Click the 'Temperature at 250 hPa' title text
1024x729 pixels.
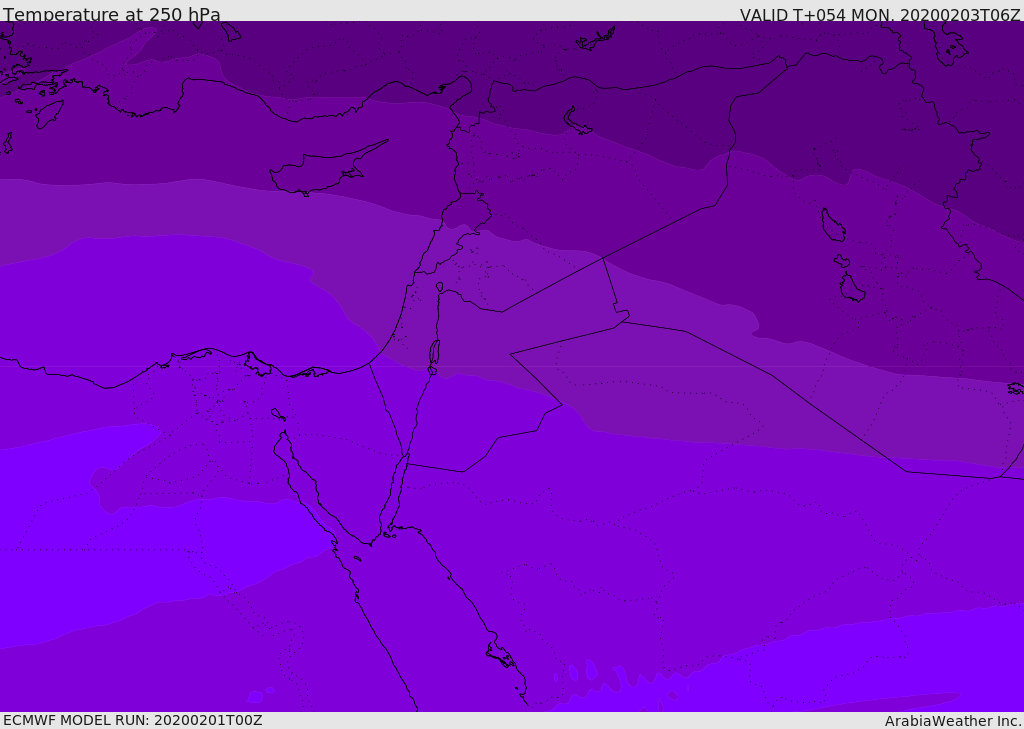tap(112, 14)
